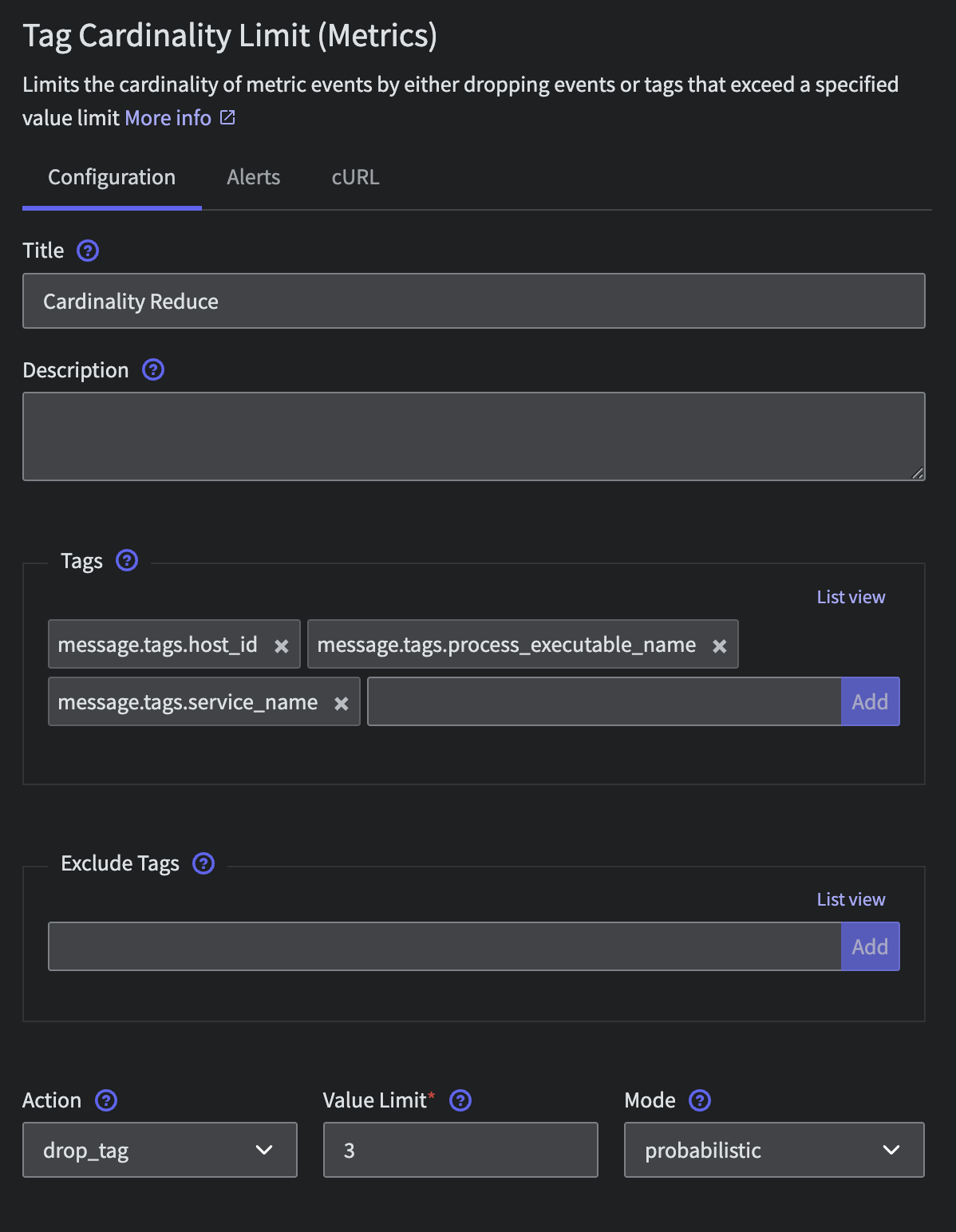Viewport: 956px width, 1232px height.
Task: Open Description help question icon
Action: tap(153, 369)
